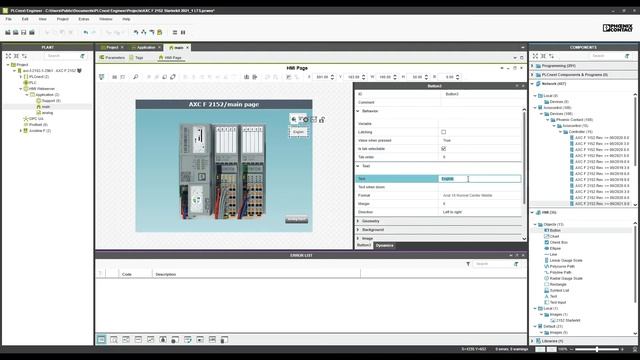Close the main editor tab
Image resolution: width=640 pixels, height=360 pixels.
[x=188, y=47]
